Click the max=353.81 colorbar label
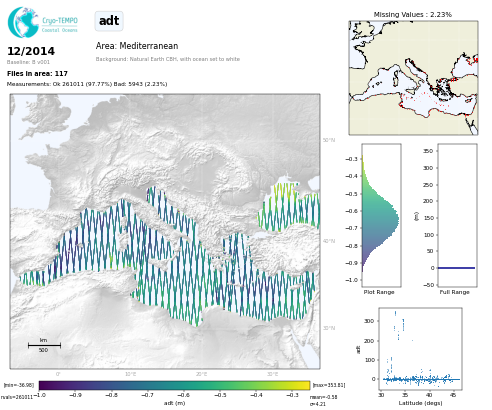492x410 pixels. pos(329,385)
